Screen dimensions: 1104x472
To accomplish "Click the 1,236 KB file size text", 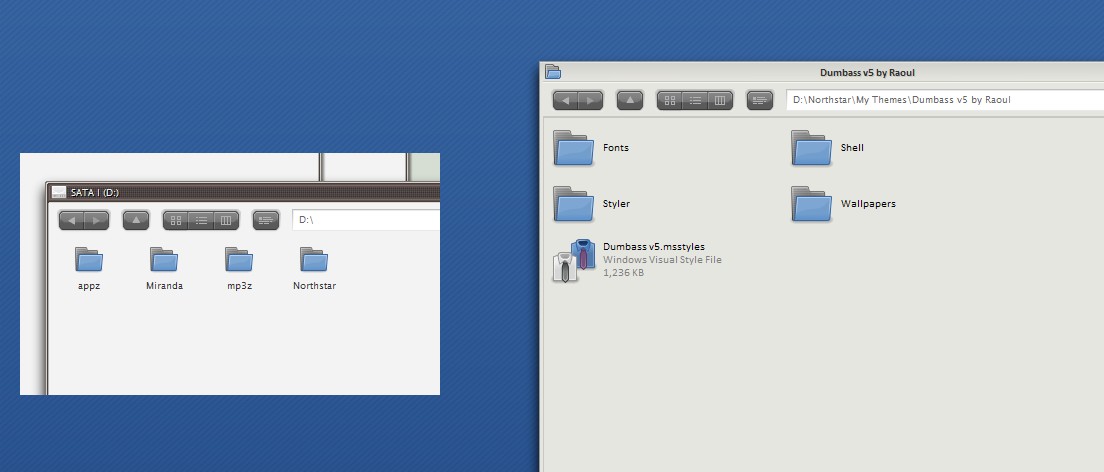I will coord(623,273).
